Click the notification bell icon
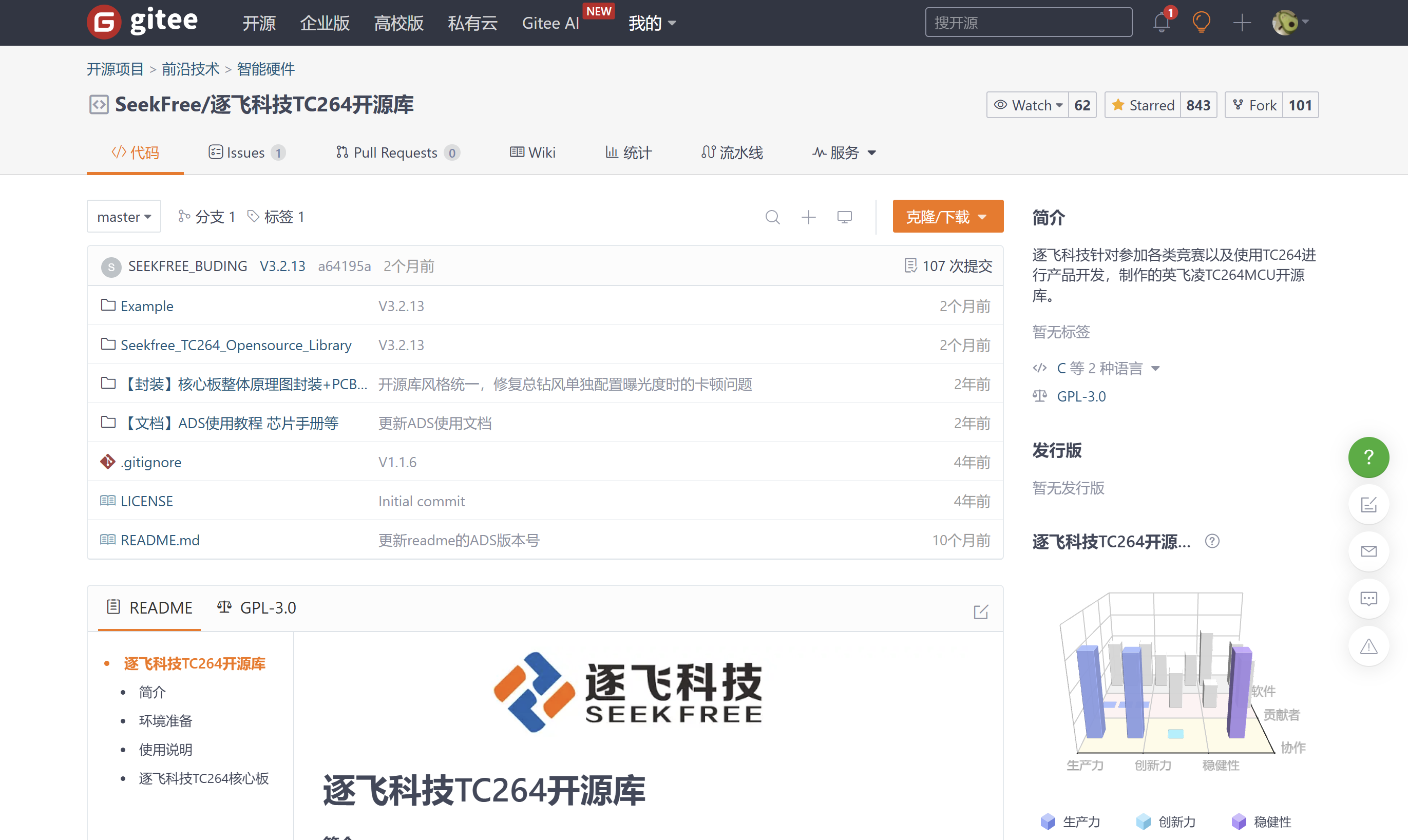Screen dimensions: 1408x840 1160,23
